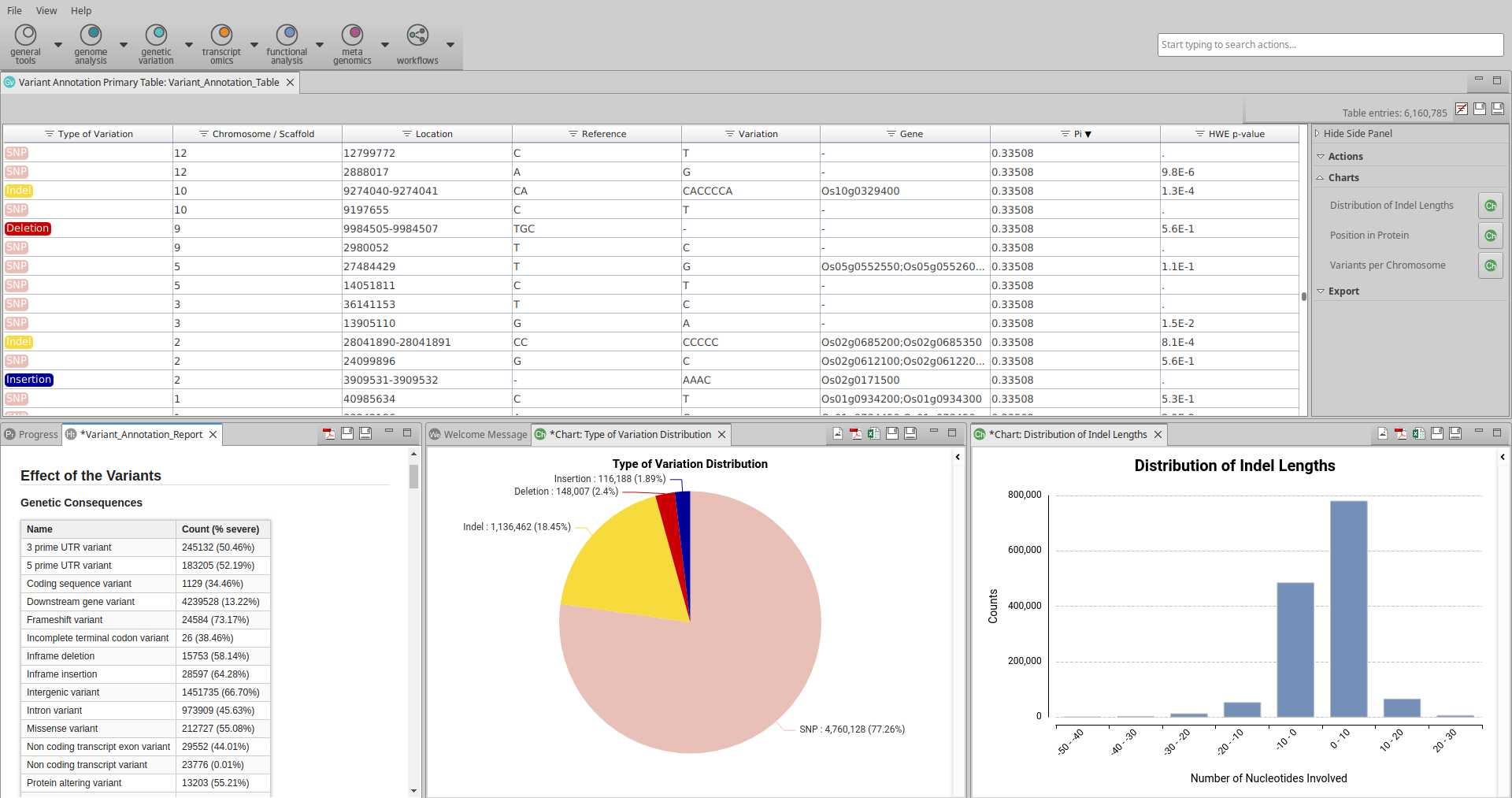Open the Help menu
The width and height of the screenshot is (1512, 798).
click(x=81, y=10)
